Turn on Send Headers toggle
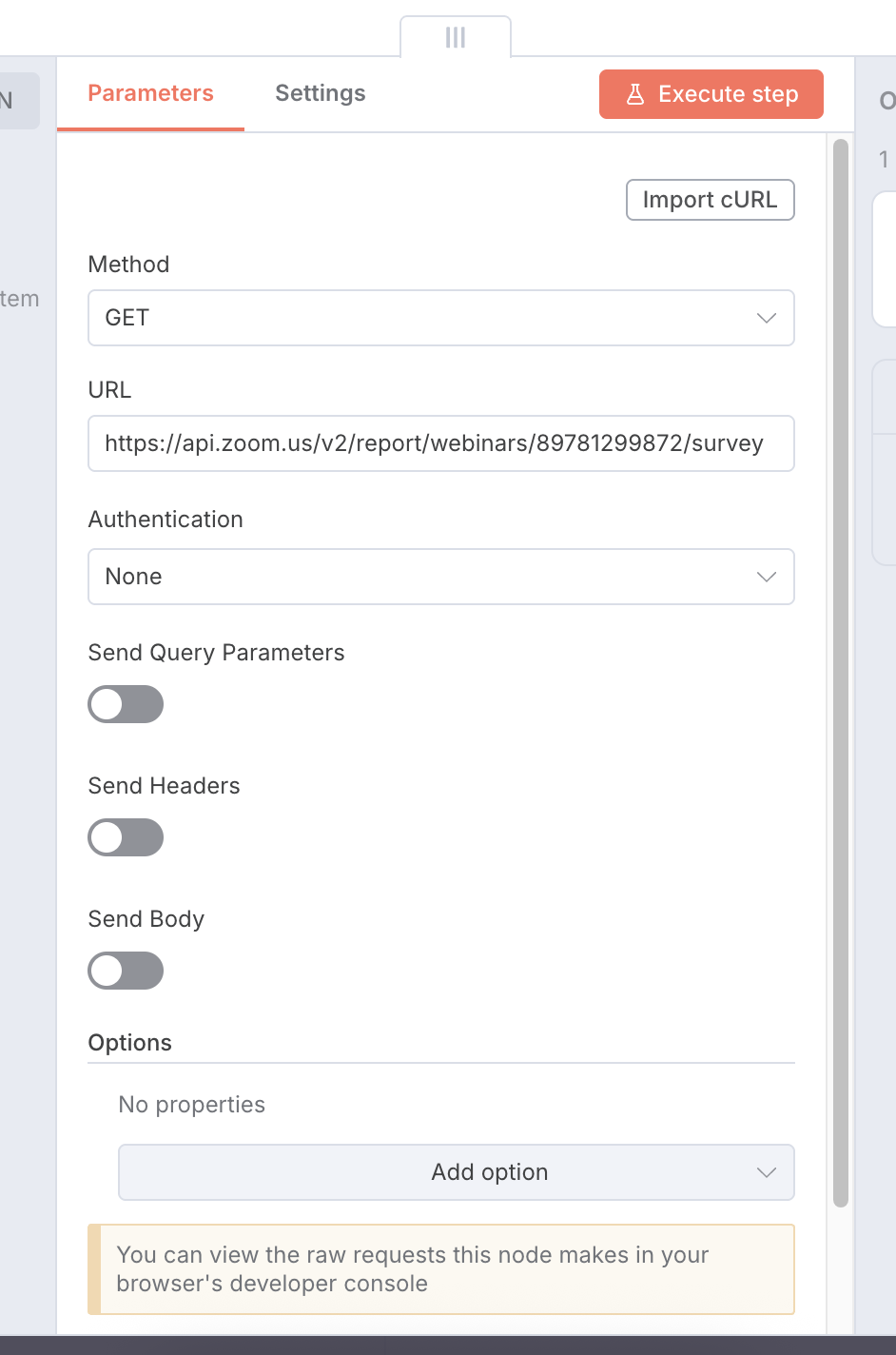This screenshot has height=1355, width=896. (126, 837)
